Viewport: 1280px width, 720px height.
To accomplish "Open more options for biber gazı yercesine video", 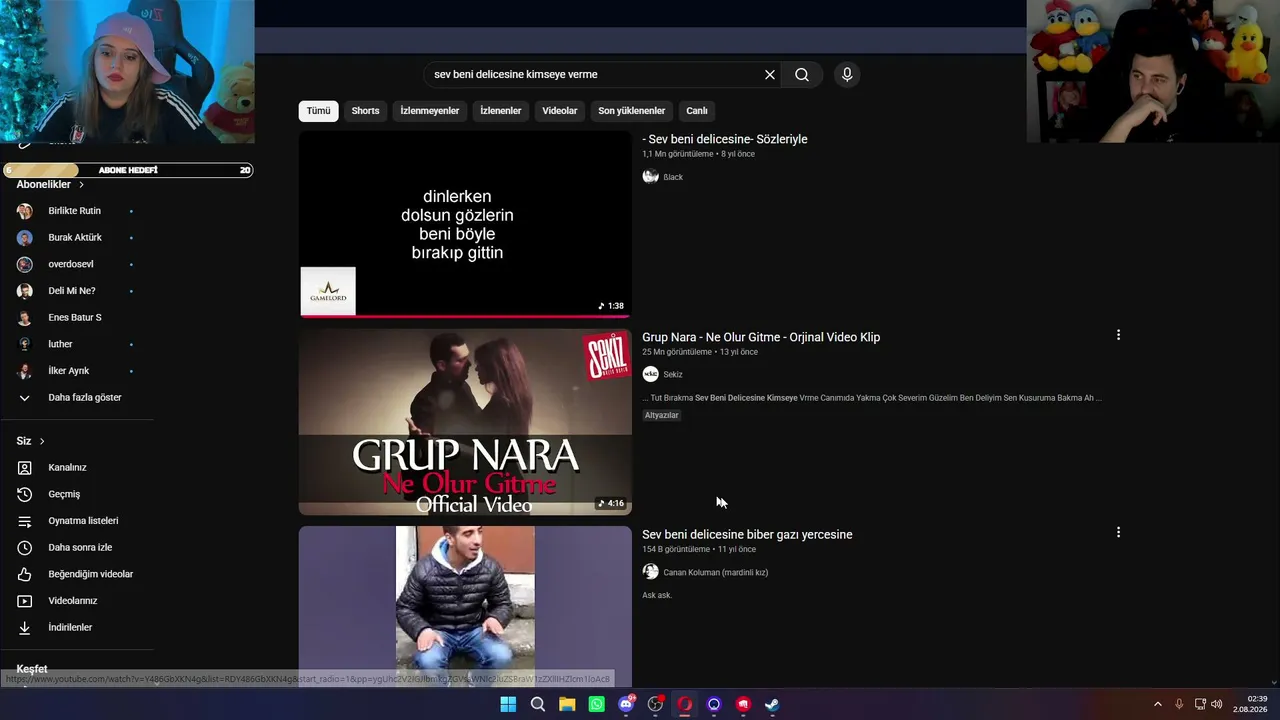I will tap(1118, 532).
